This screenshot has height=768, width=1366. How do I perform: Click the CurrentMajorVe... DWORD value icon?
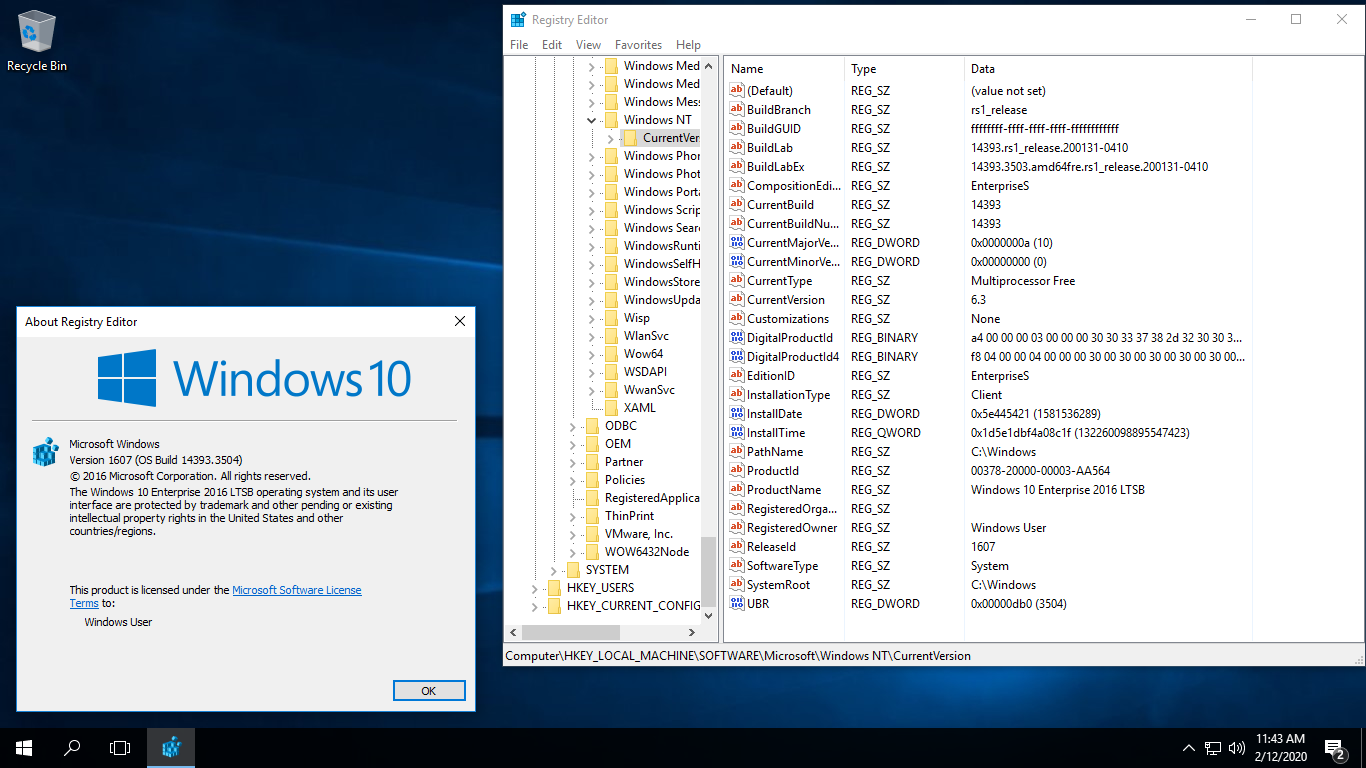[738, 243]
